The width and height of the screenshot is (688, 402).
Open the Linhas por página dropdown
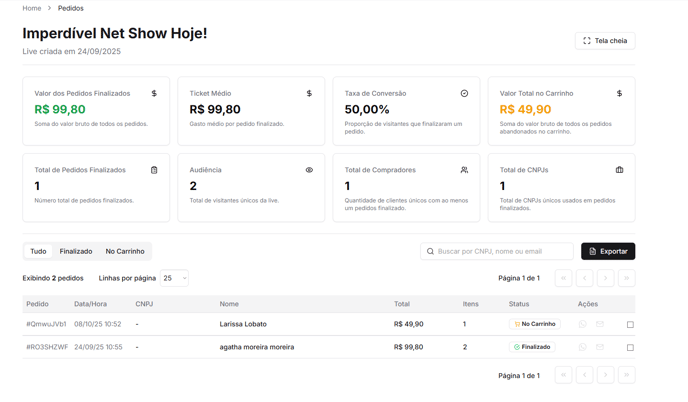tap(174, 278)
